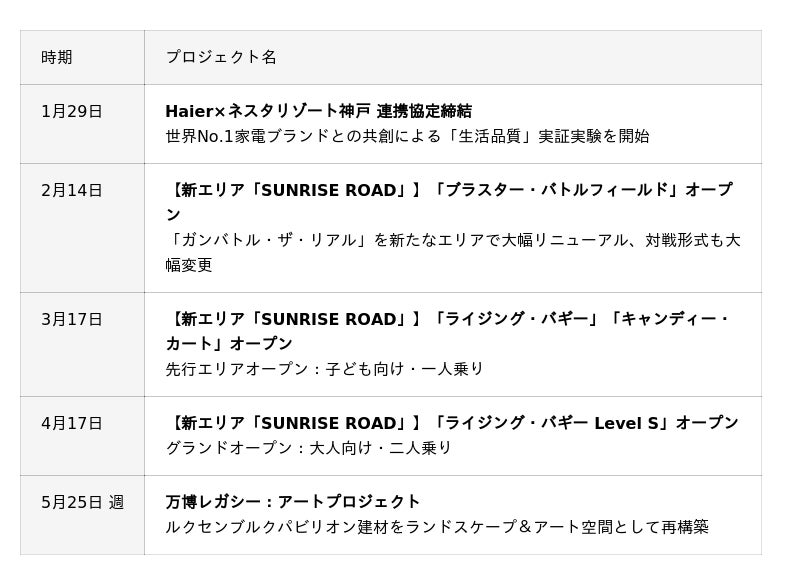Click the word Haier in first row
Image resolution: width=800 pixels, height=585 pixels.
tap(189, 111)
